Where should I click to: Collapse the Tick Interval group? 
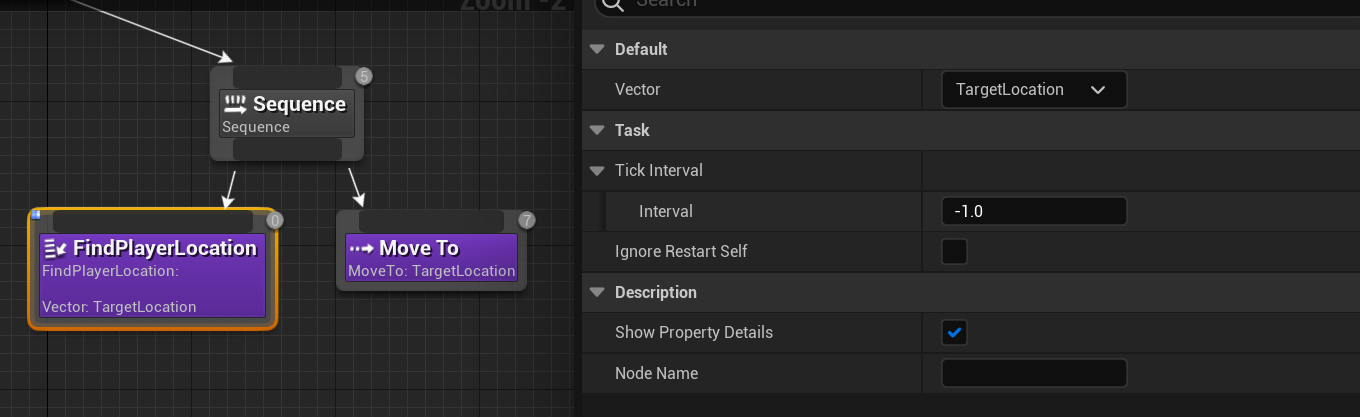(598, 171)
